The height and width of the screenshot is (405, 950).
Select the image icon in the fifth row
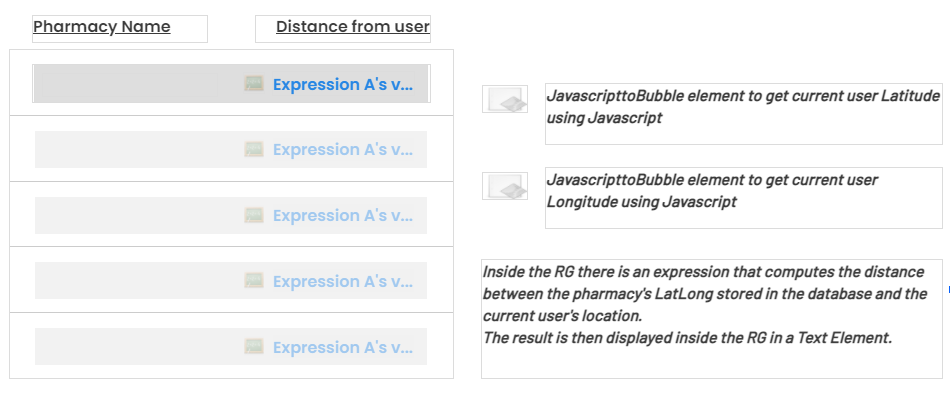point(254,347)
